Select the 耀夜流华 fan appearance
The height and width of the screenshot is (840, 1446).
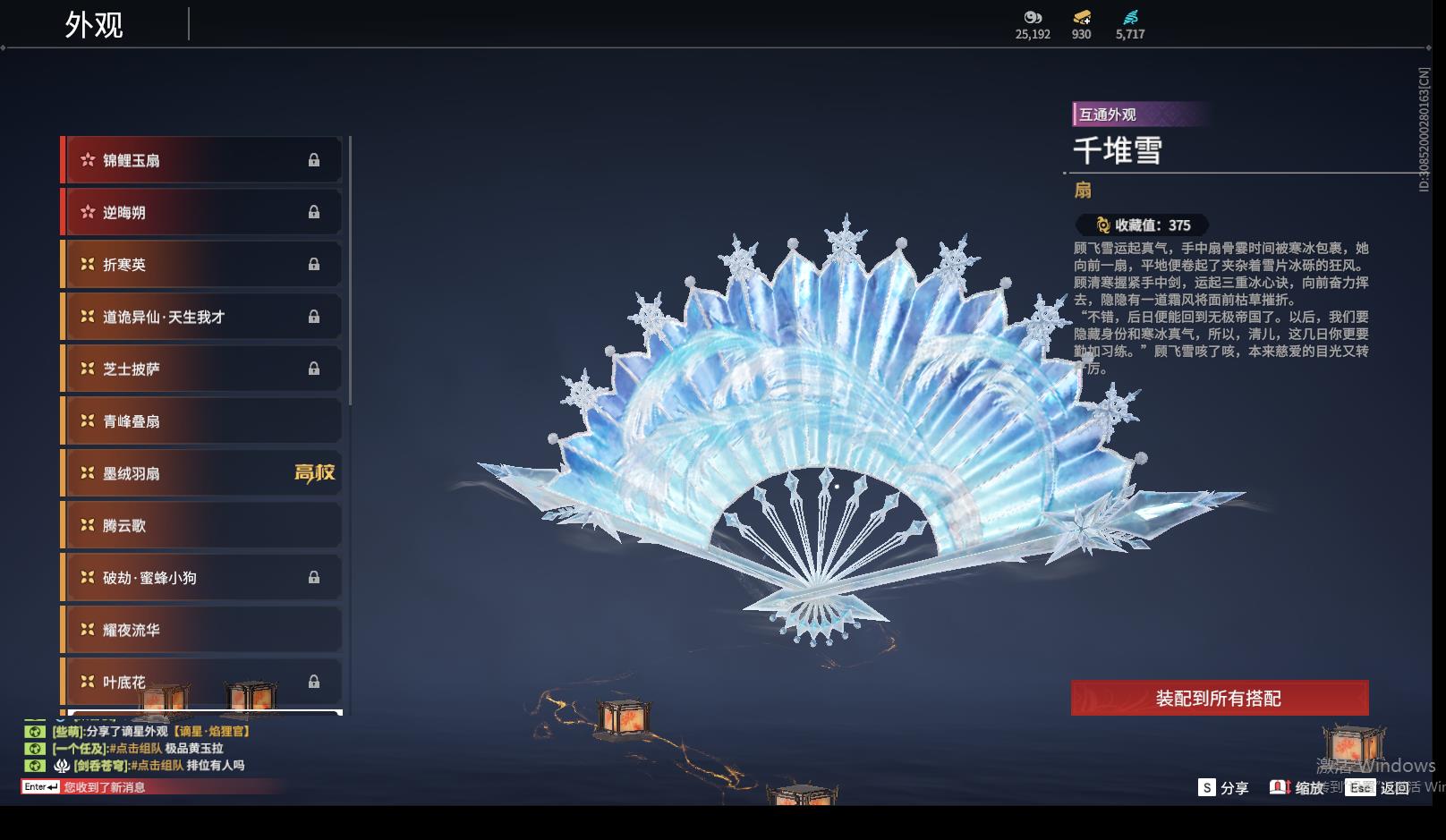point(201,630)
